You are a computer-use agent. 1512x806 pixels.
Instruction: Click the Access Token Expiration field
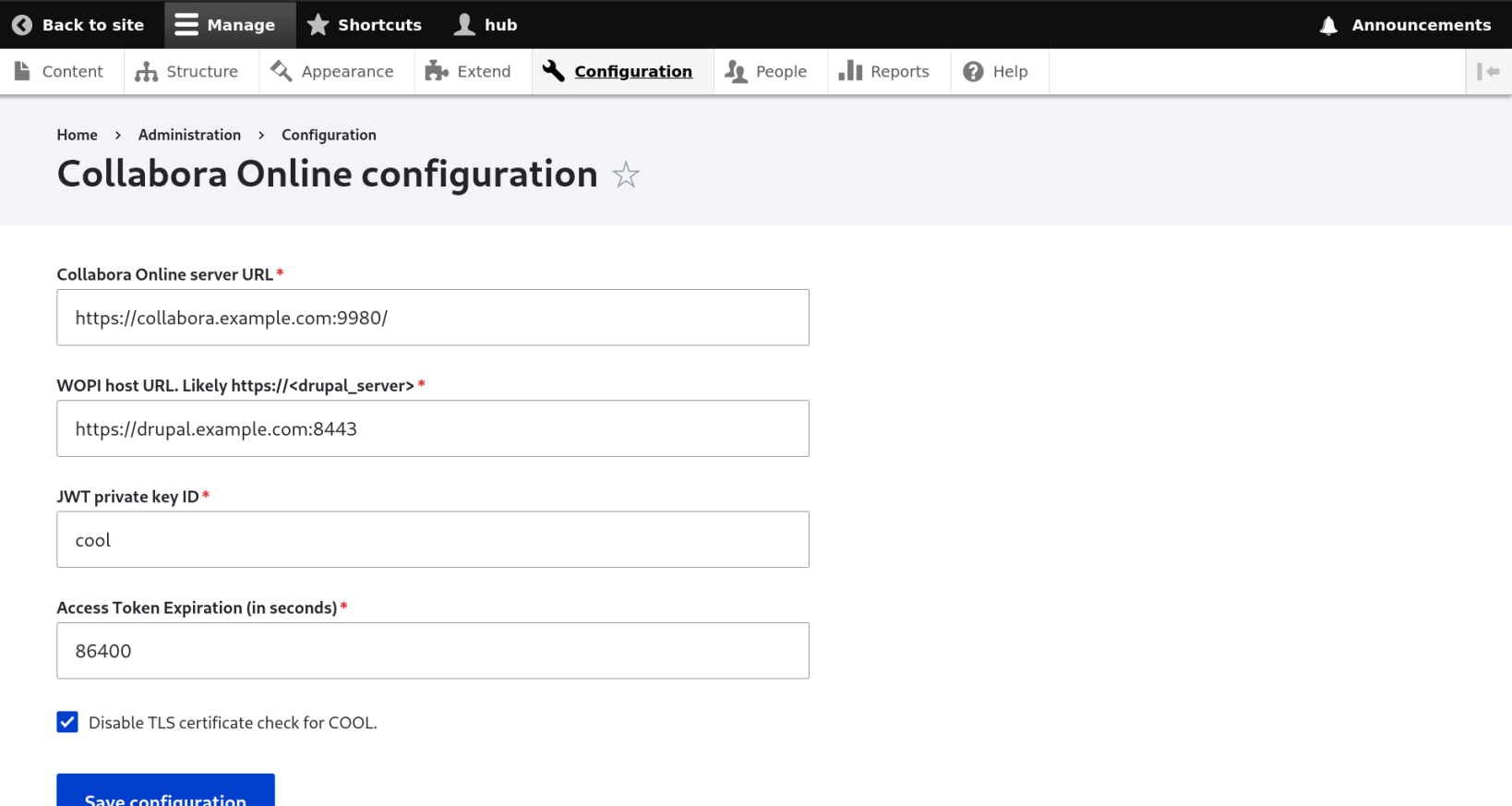point(432,651)
